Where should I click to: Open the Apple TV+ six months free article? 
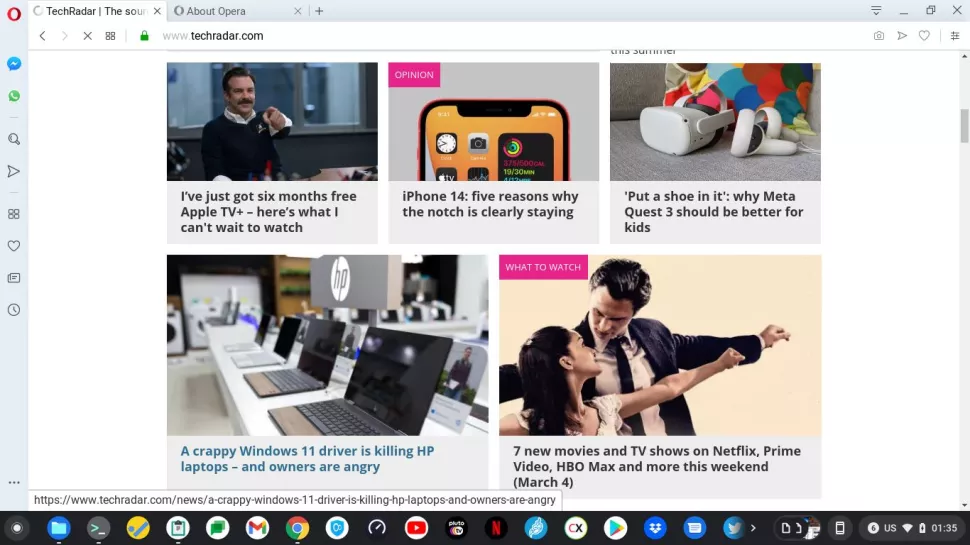point(268,212)
